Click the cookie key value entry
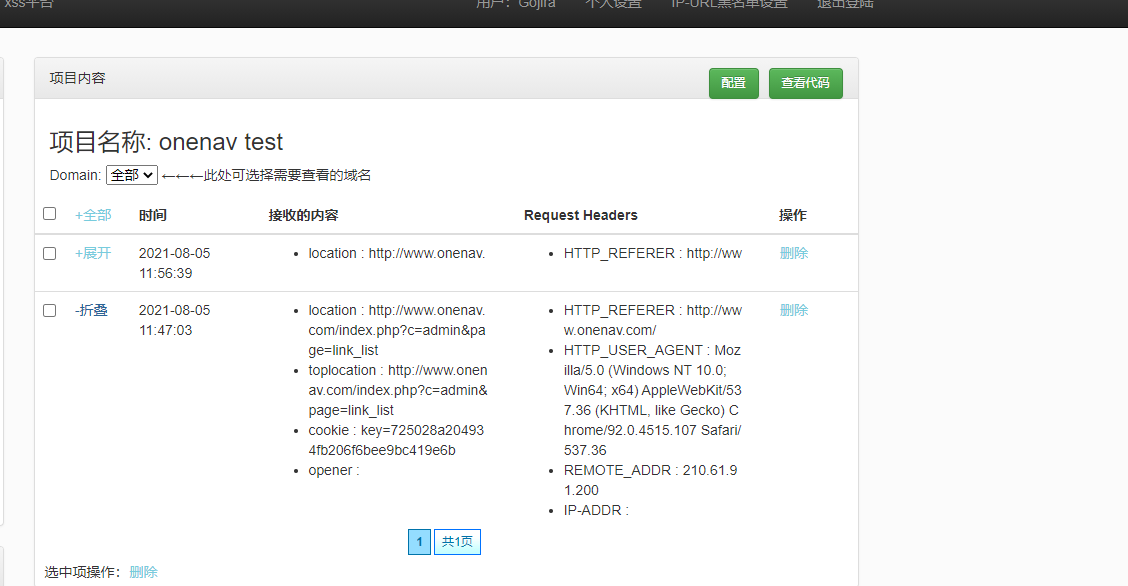 [396, 440]
